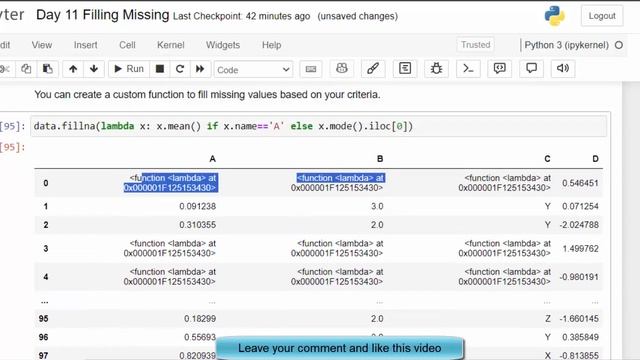Click the Leave your comment banner
This screenshot has height=360, width=640.
click(340, 348)
